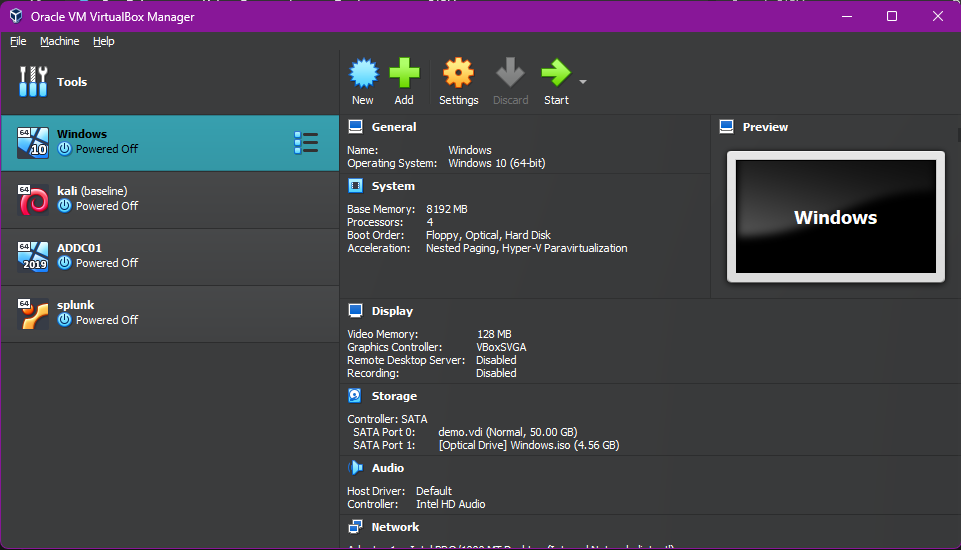Click the Intel HD Audio controller value

tap(450, 504)
